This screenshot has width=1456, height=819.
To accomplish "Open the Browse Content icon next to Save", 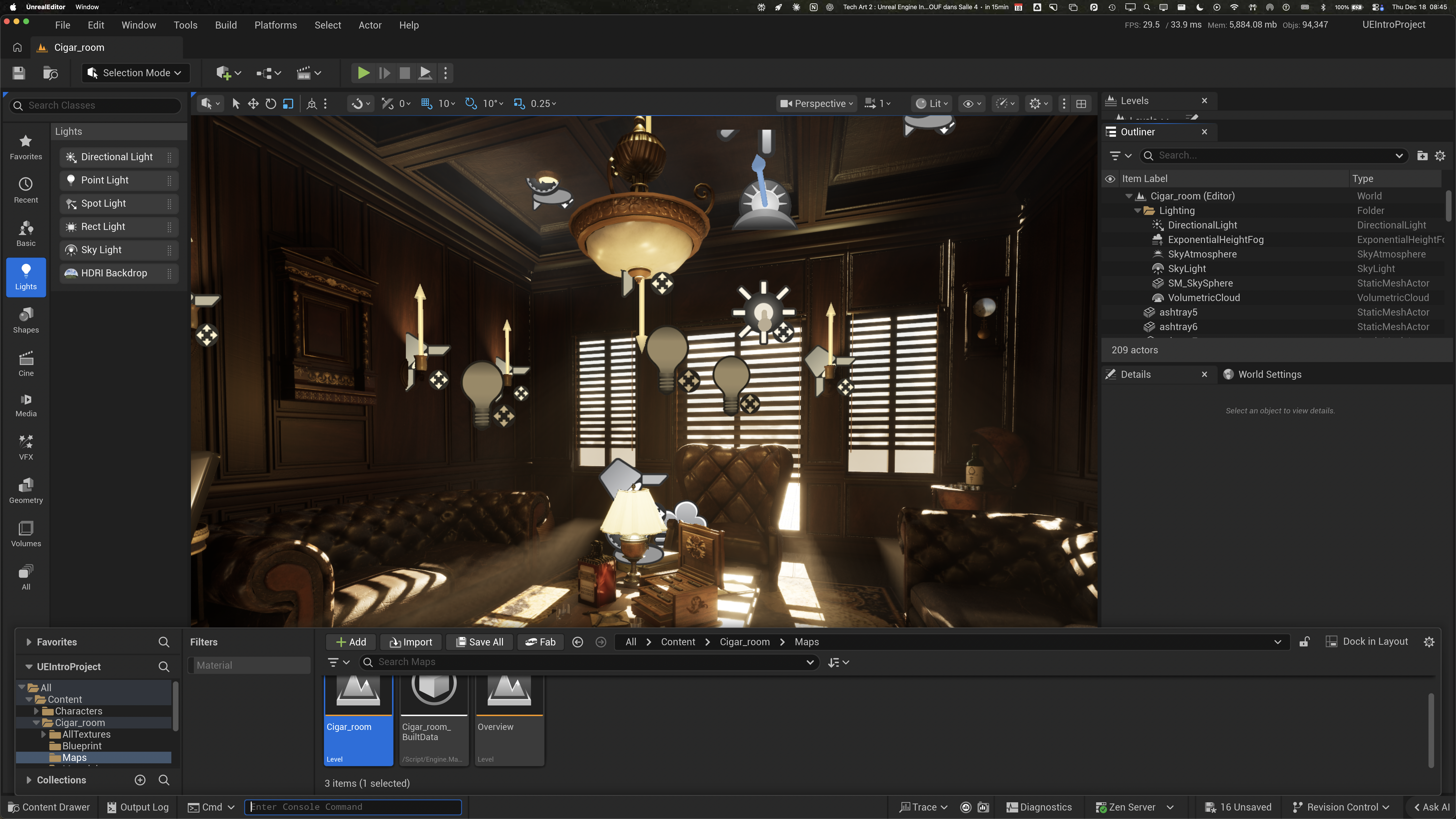I will click(x=51, y=73).
